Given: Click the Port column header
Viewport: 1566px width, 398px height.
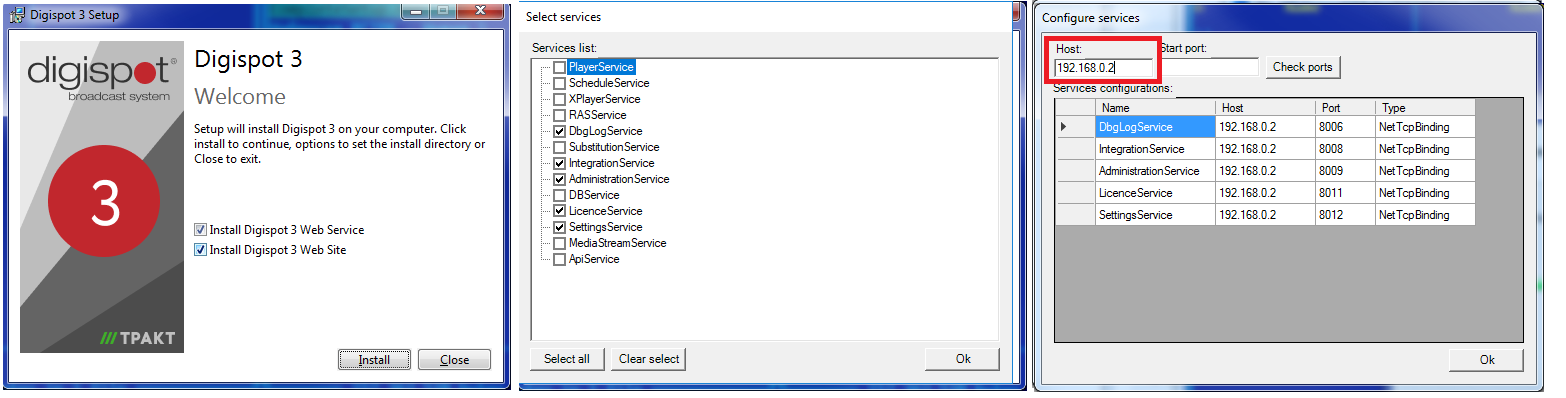Looking at the screenshot, I should pos(1345,108).
